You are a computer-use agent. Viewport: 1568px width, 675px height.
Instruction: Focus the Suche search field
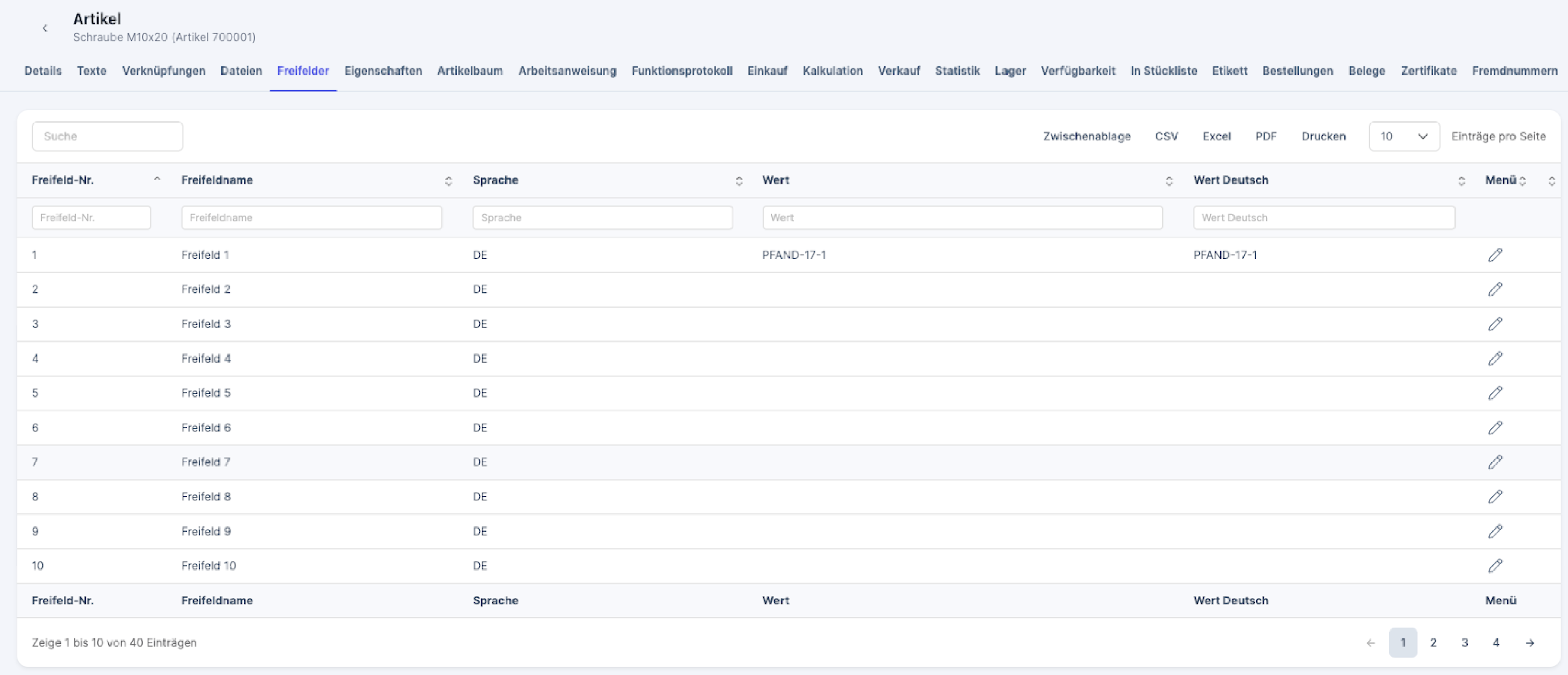(x=107, y=137)
